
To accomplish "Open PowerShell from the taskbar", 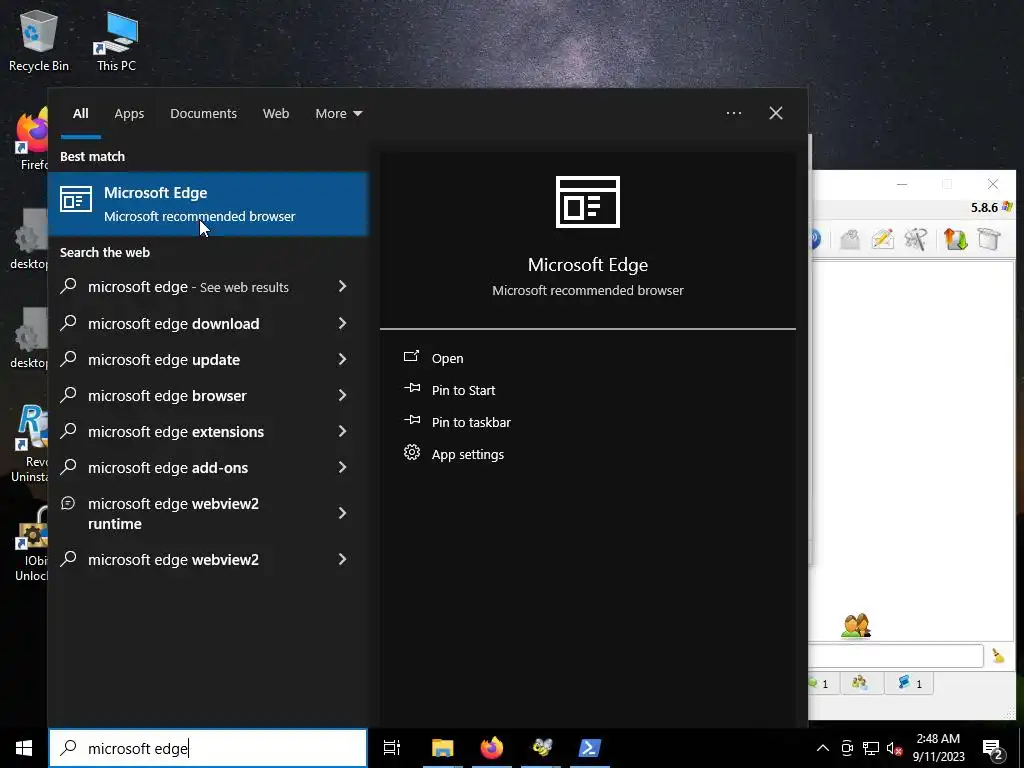I will [x=590, y=748].
